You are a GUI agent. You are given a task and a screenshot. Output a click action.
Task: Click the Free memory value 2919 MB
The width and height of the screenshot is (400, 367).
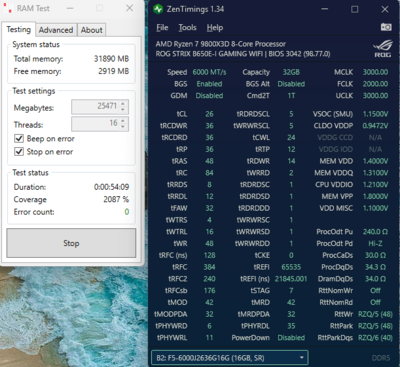click(x=113, y=71)
